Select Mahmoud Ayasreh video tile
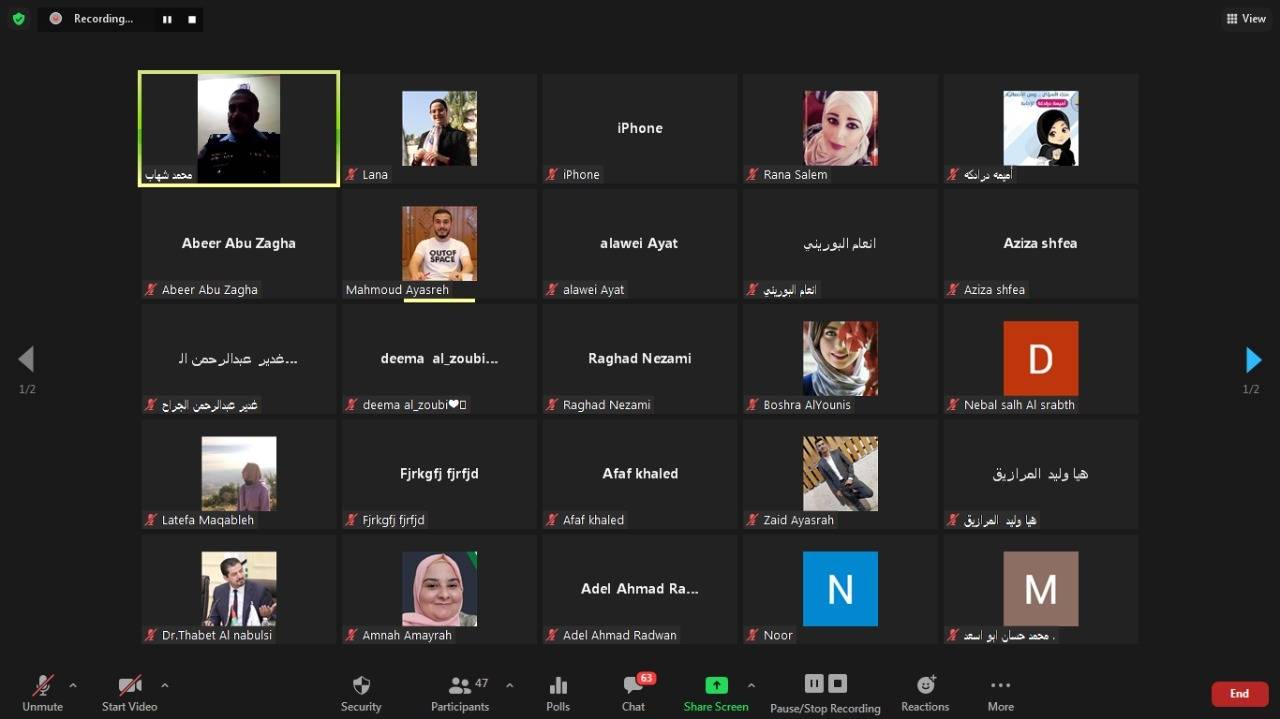 click(x=439, y=244)
